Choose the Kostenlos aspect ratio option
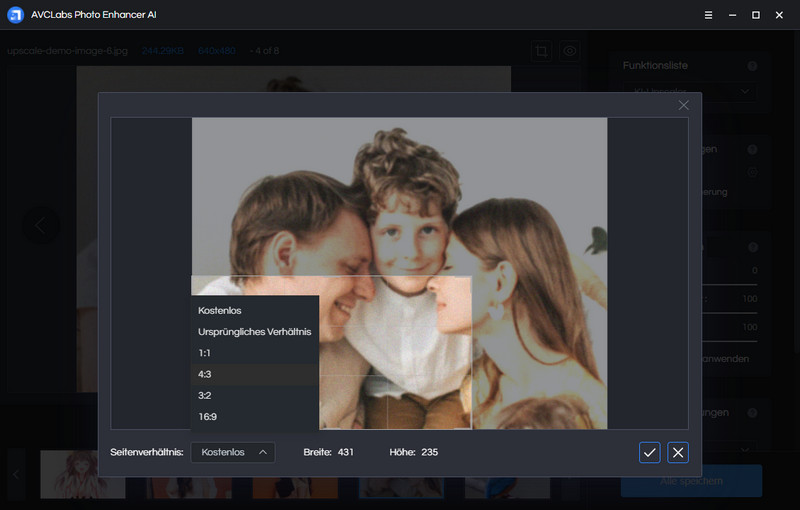 tap(255, 310)
